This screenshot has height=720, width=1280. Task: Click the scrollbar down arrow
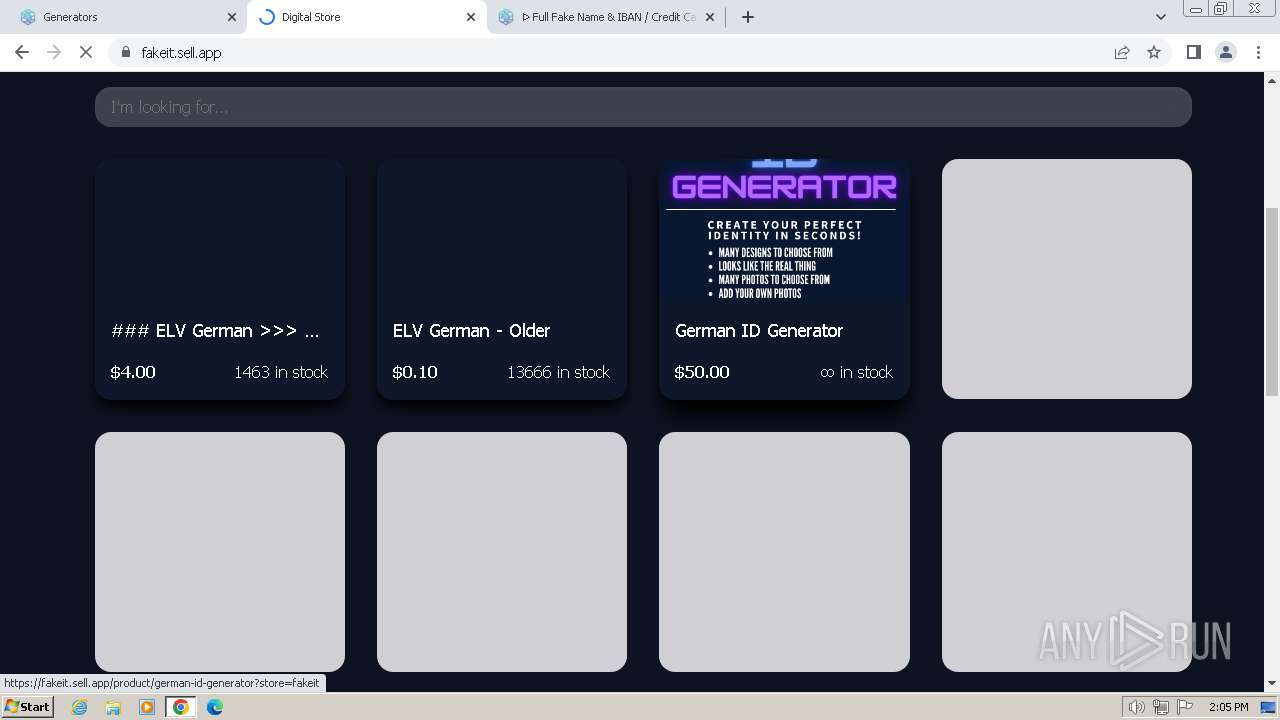coord(1272,683)
